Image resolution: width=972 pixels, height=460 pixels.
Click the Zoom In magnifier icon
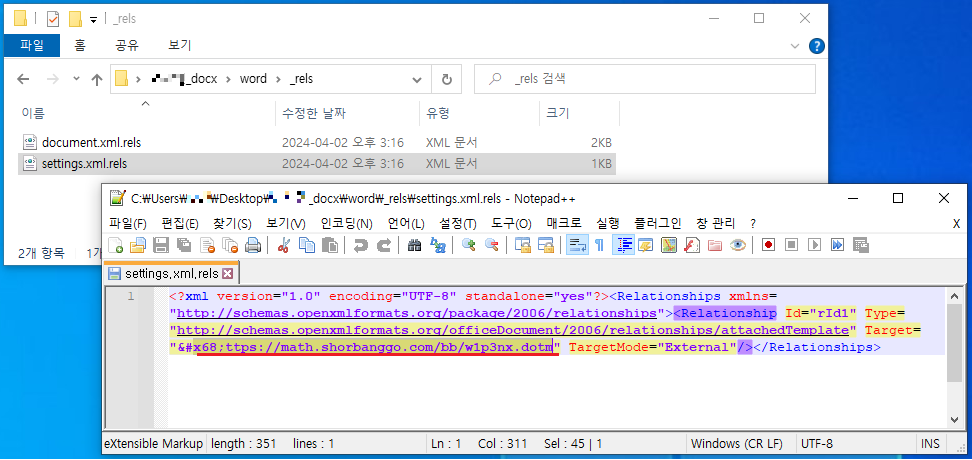[469, 245]
